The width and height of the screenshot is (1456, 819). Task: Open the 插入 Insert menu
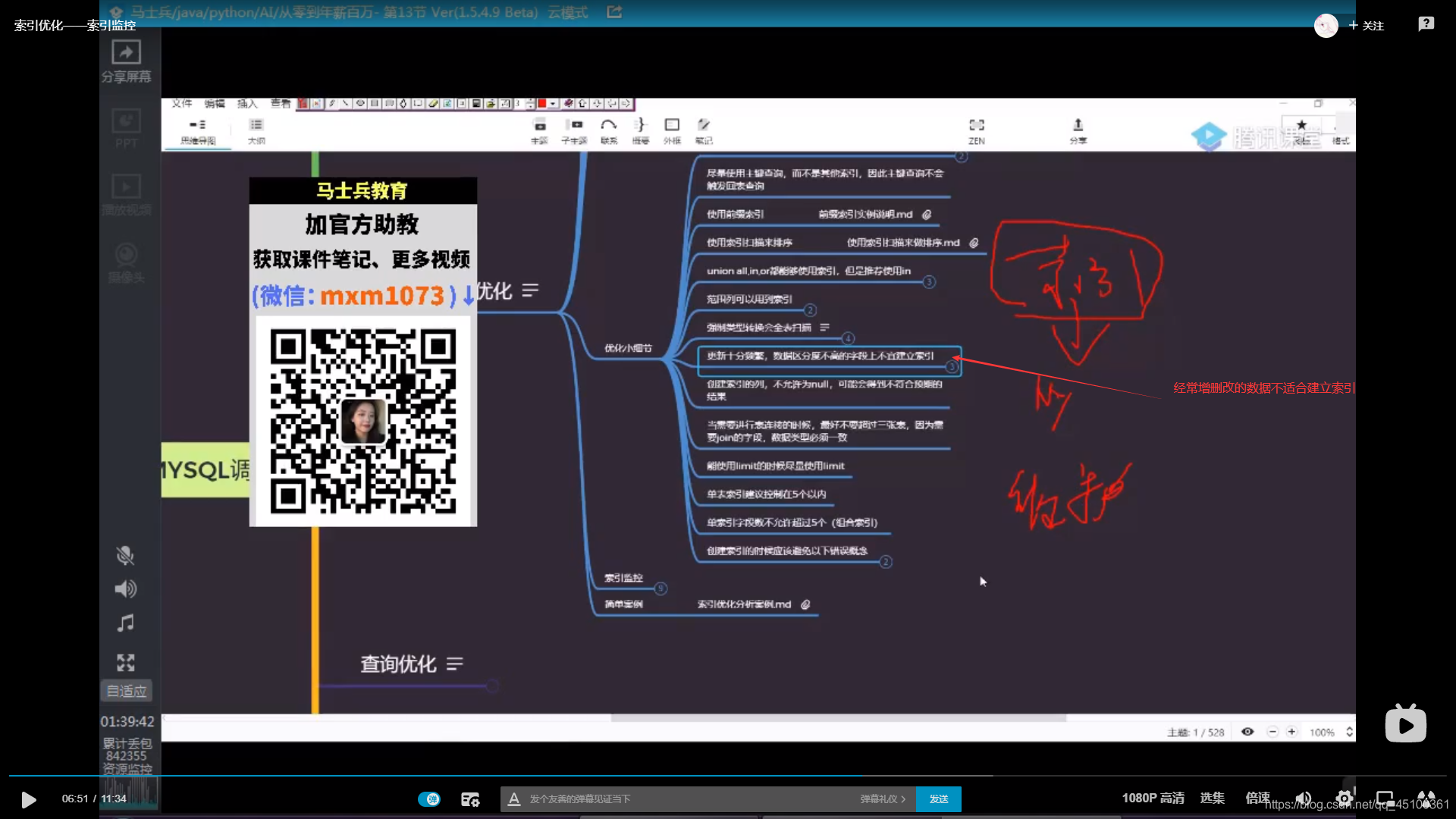247,104
